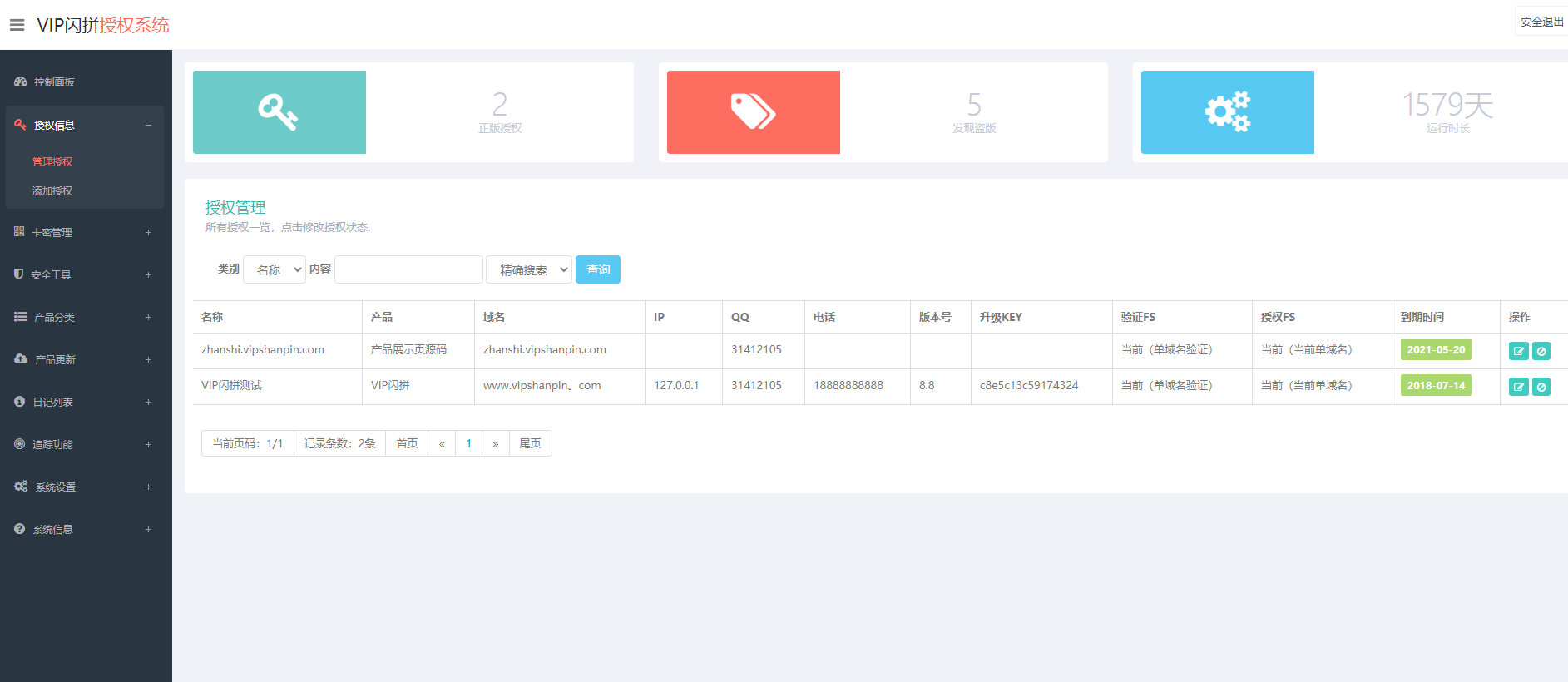The image size is (1568, 682).
Task: Click the 产品分类 list icon
Action: click(x=20, y=316)
